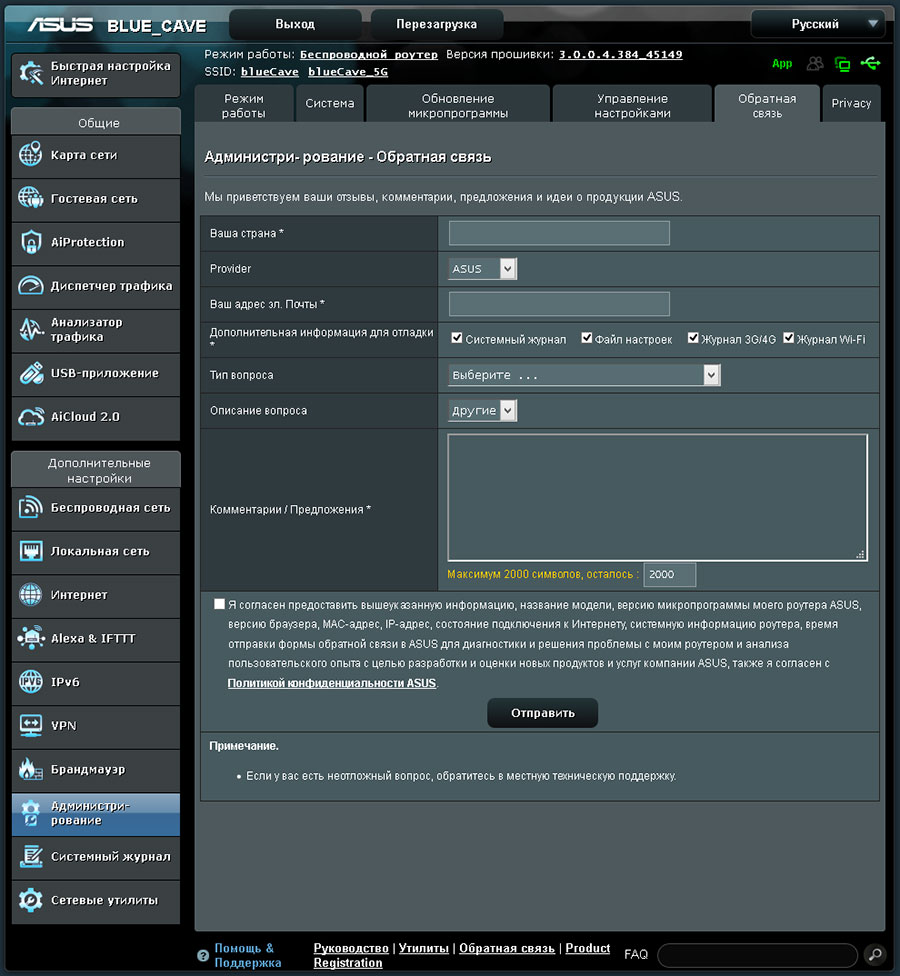900x976 pixels.
Task: Click the Отправить submit button
Action: (543, 713)
